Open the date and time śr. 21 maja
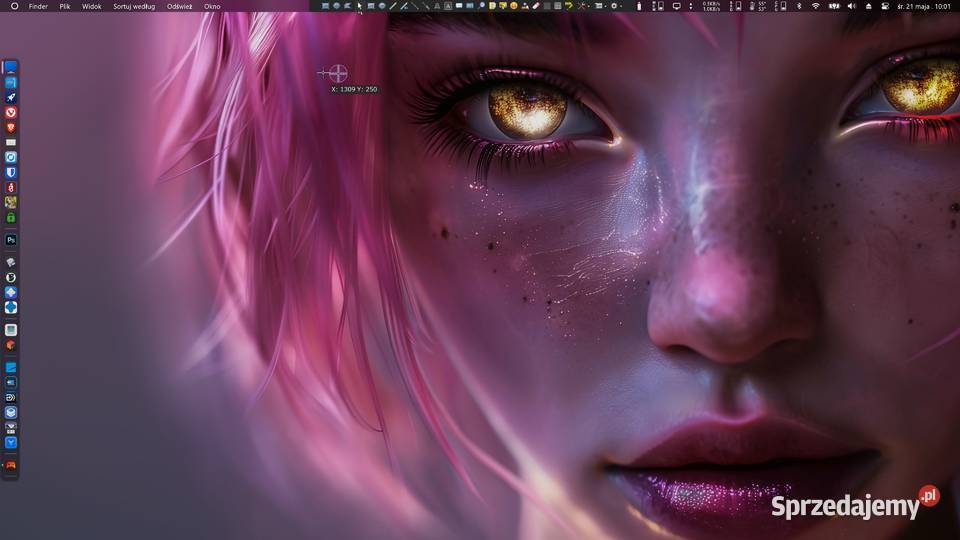Screen dimensions: 960x540 924,6
